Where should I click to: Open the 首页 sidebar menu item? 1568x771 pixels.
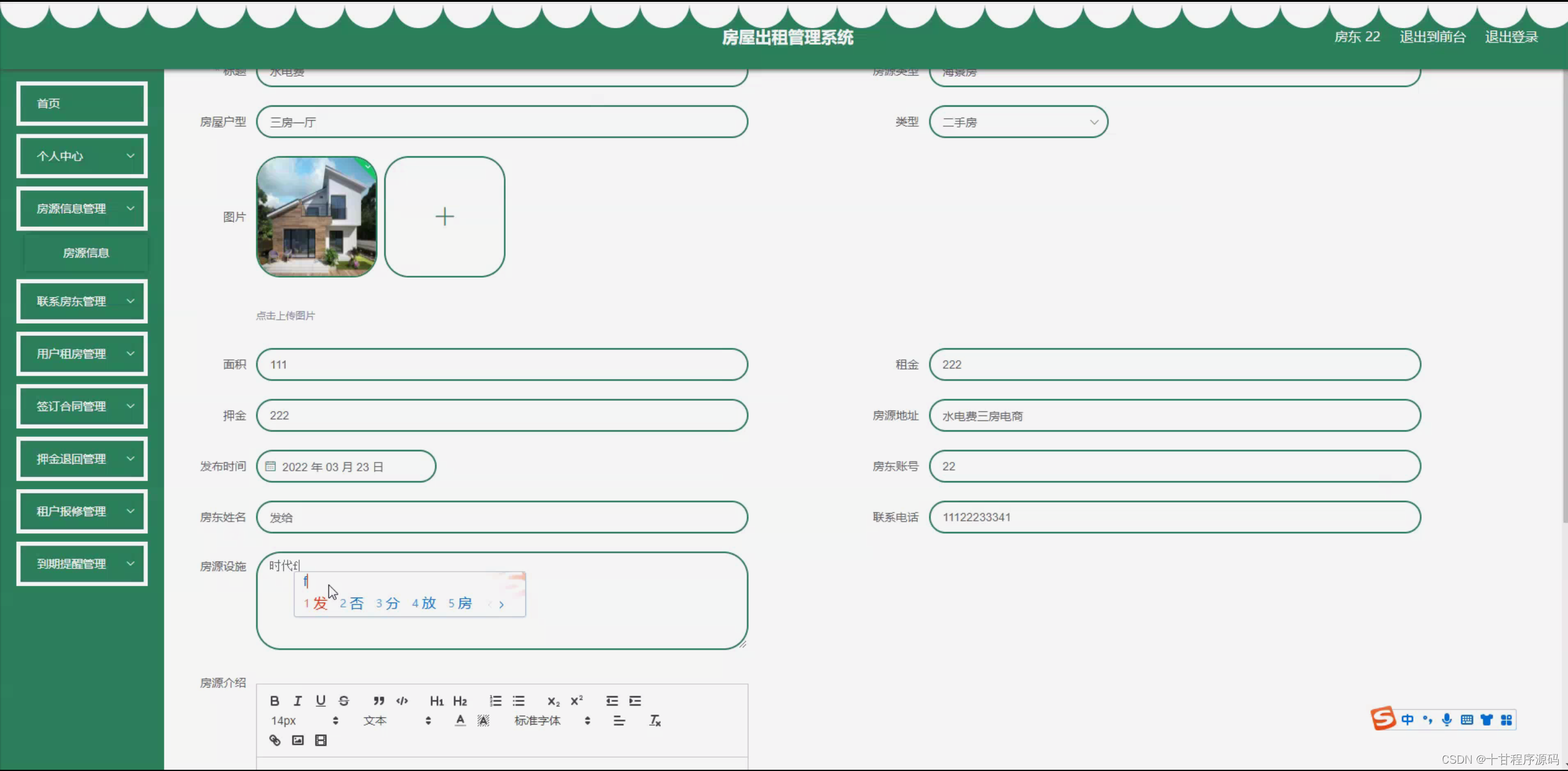coord(82,104)
